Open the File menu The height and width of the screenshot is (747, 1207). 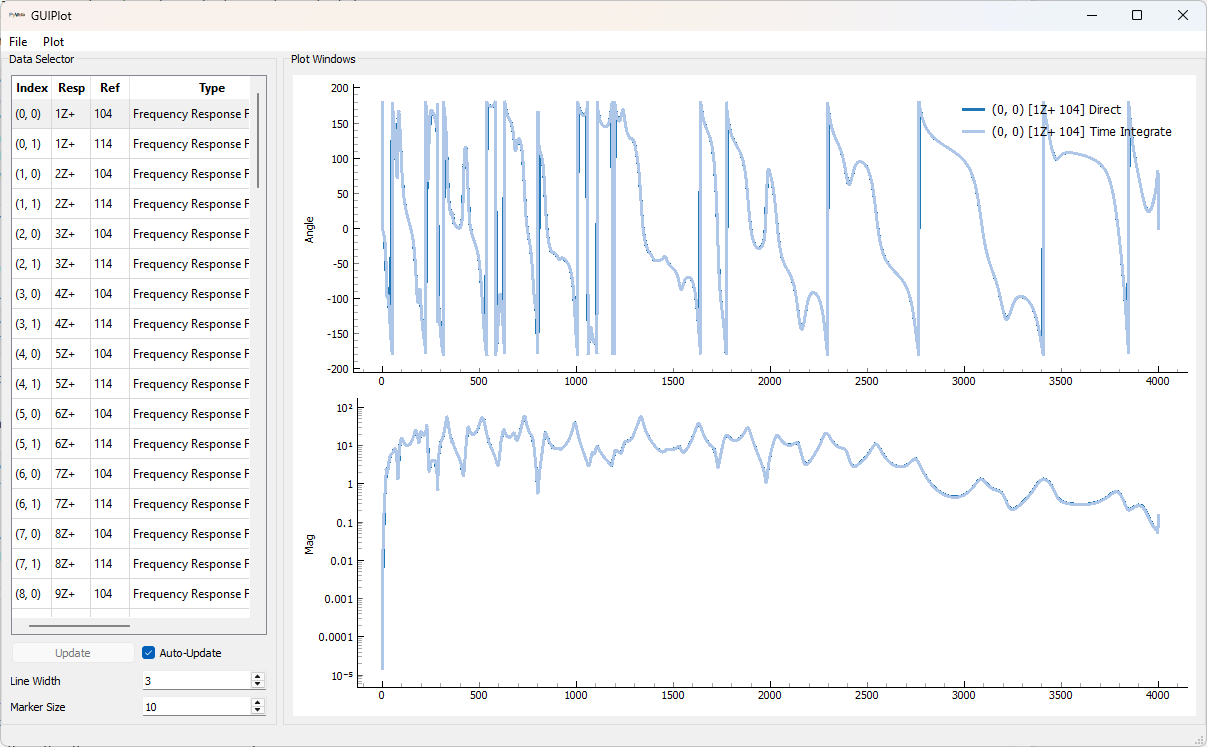coord(18,42)
